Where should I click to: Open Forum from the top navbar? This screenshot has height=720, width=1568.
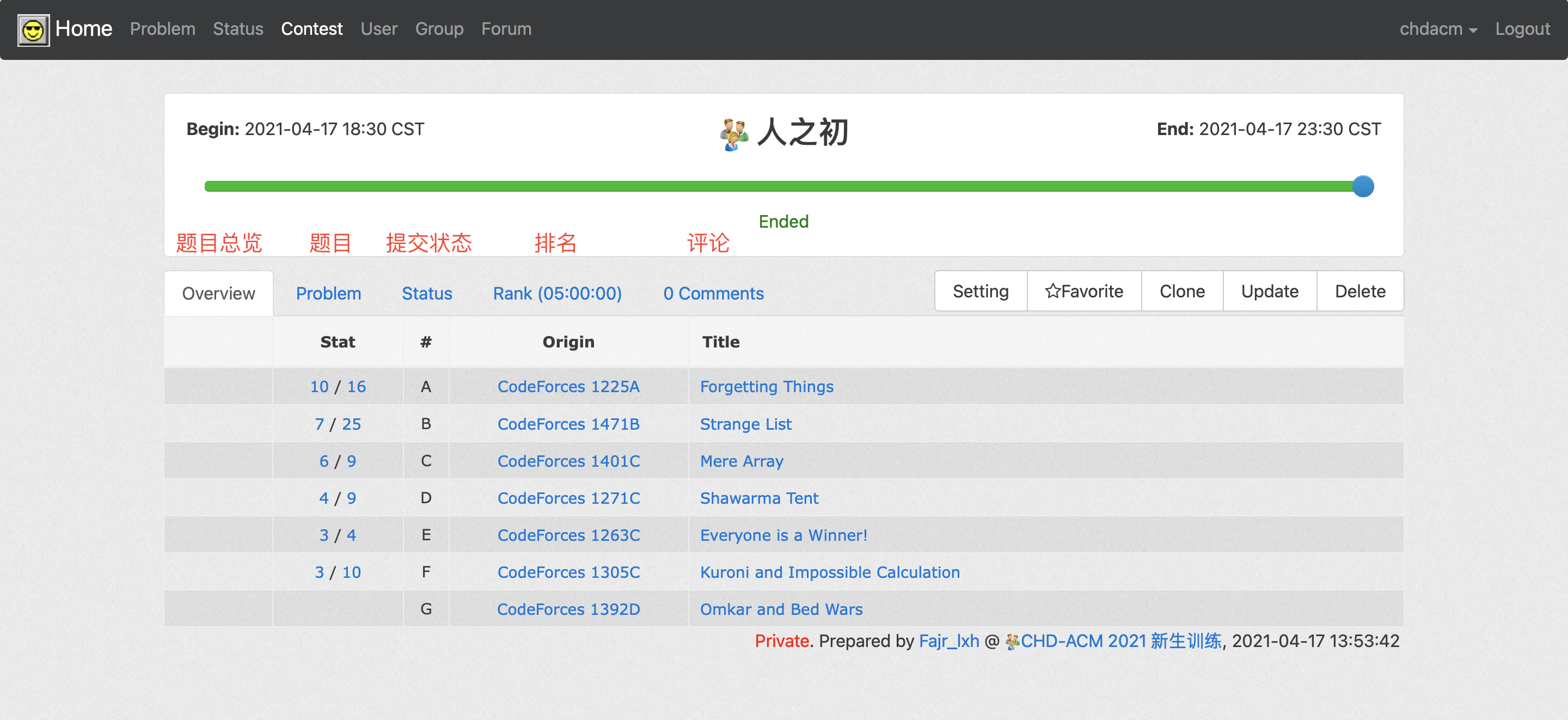506,29
